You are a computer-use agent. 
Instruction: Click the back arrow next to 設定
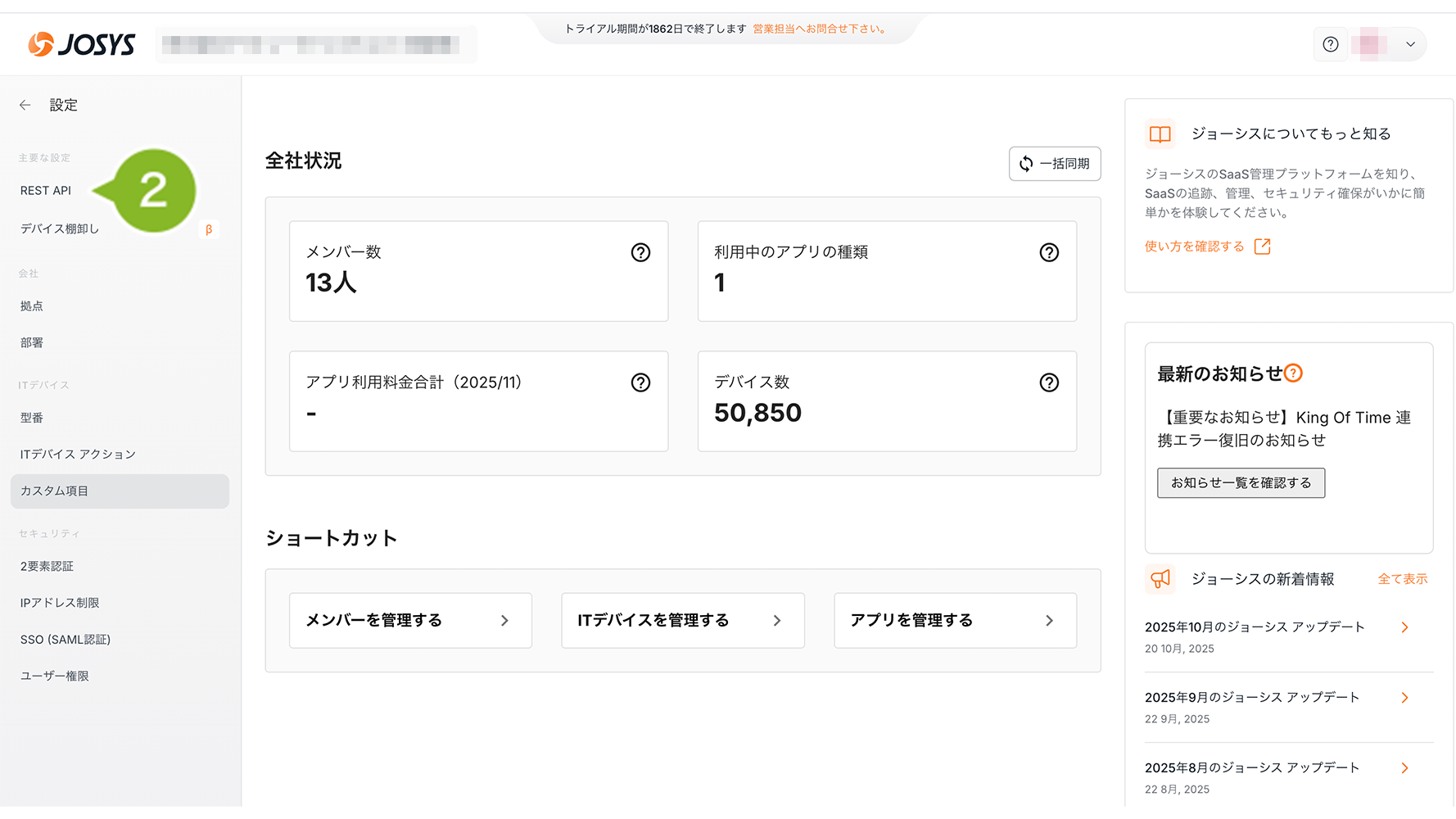(x=25, y=105)
